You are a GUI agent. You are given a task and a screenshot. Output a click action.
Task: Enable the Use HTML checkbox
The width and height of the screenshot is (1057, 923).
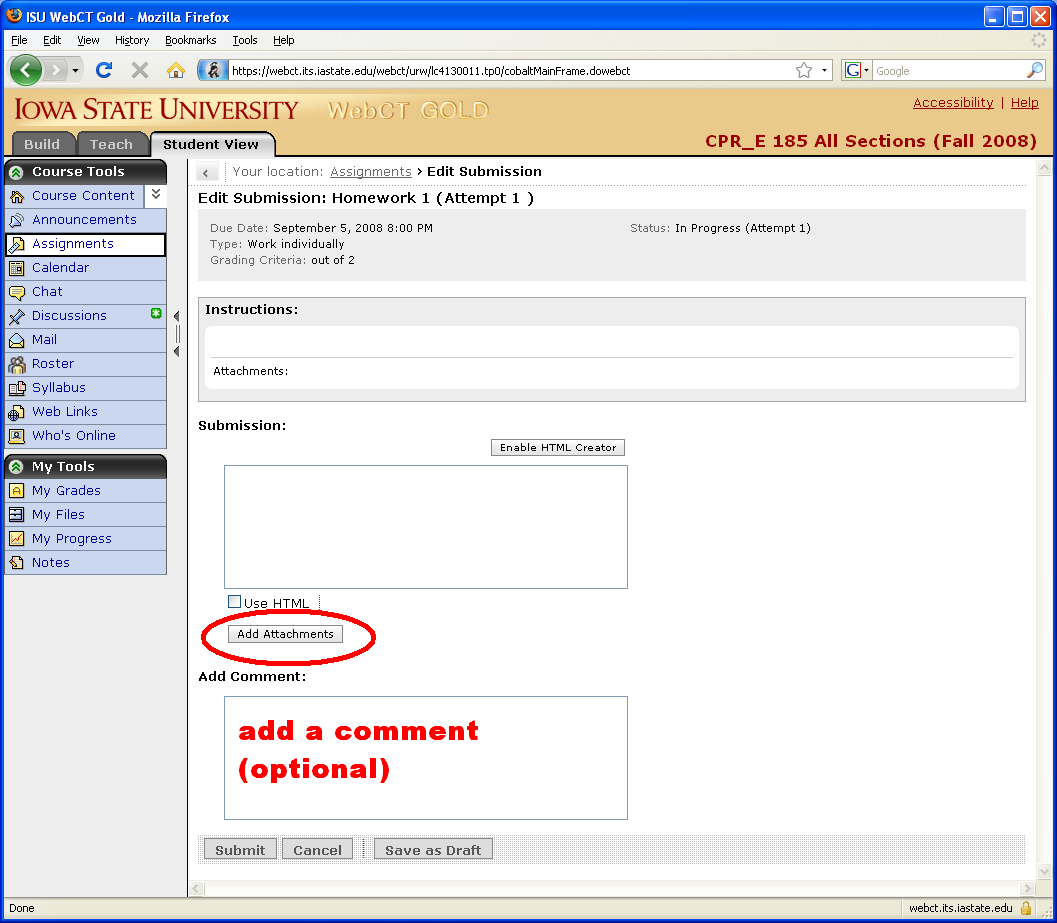(x=235, y=602)
